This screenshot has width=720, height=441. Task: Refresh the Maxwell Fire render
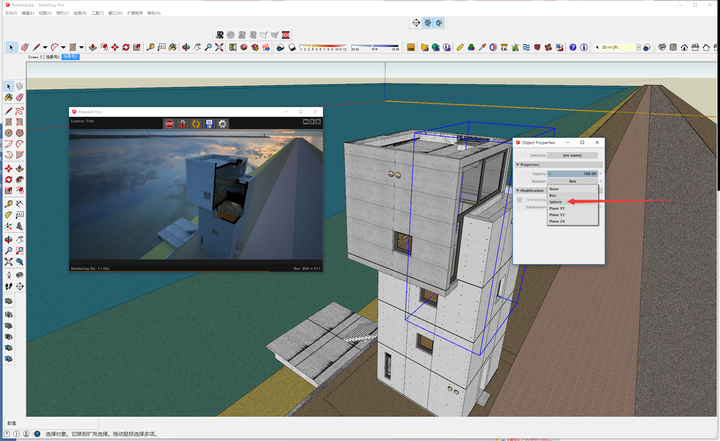coord(196,124)
